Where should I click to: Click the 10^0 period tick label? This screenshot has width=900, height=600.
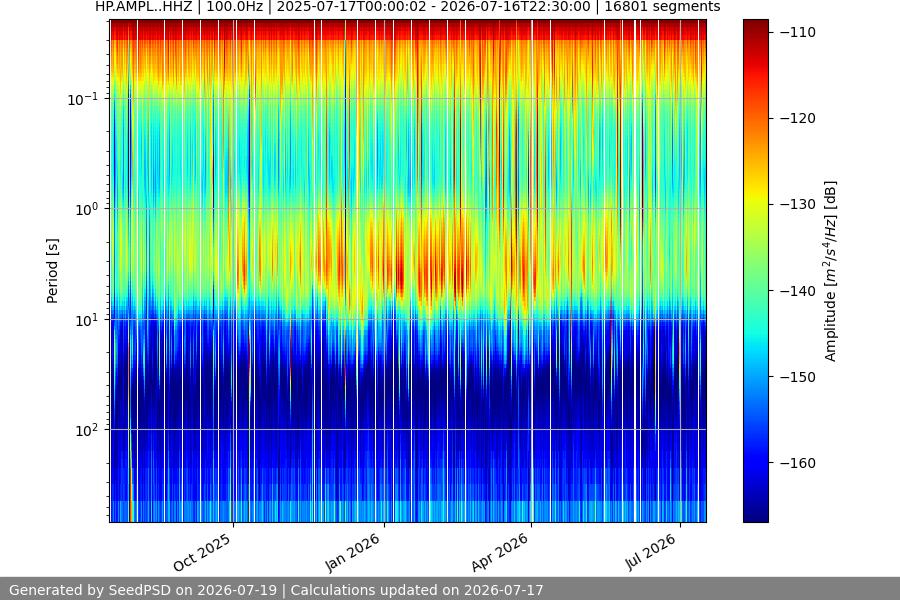(87, 209)
